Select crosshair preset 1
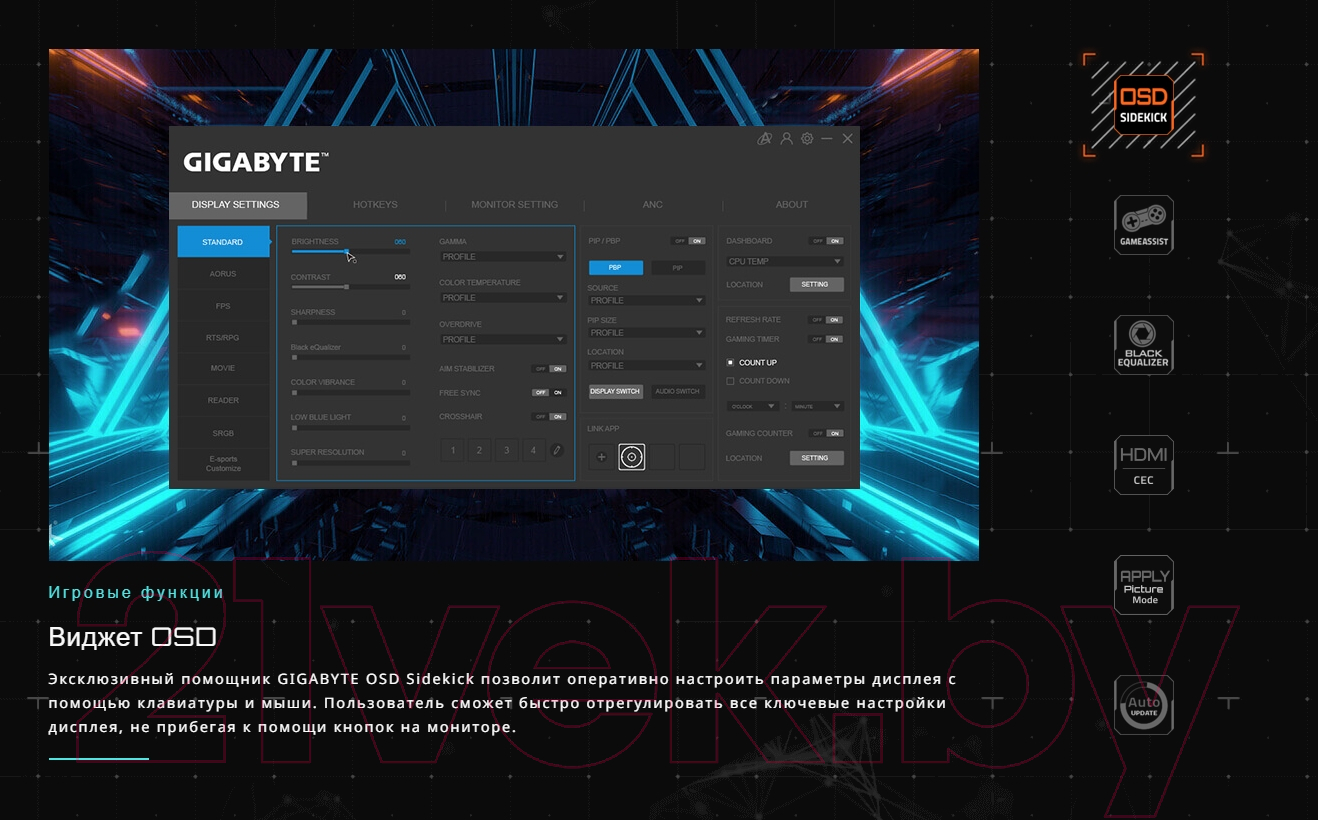 [x=453, y=451]
